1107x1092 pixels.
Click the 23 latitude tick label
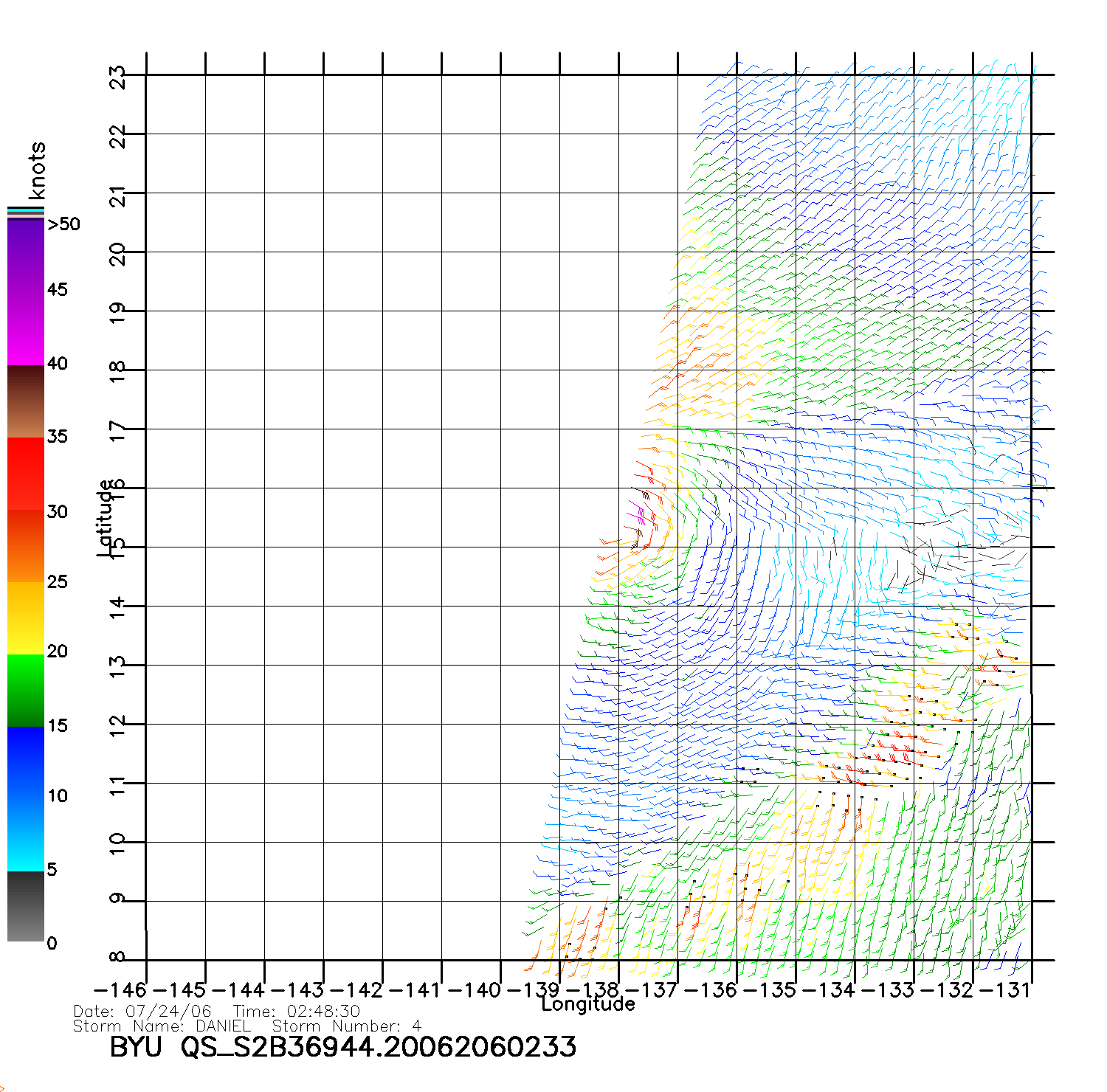[x=118, y=77]
